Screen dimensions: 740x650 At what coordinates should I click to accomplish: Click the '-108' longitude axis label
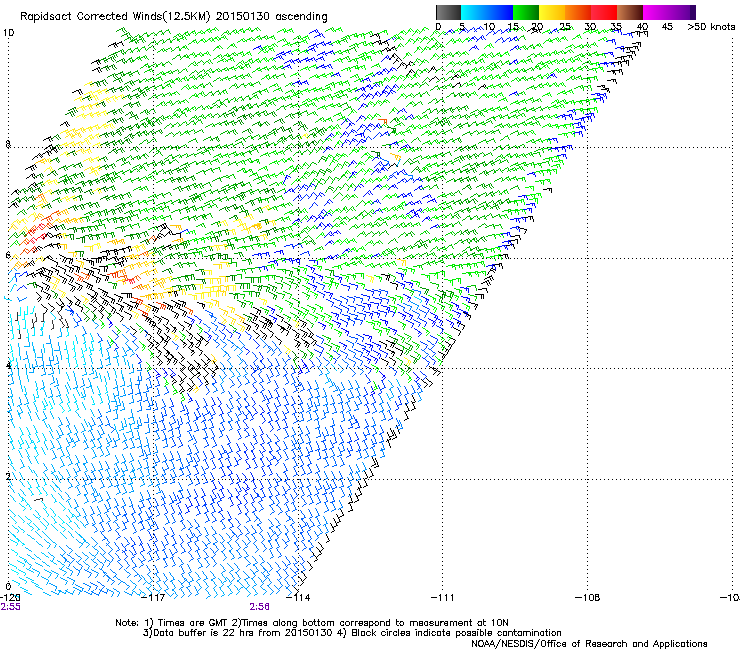tap(588, 598)
